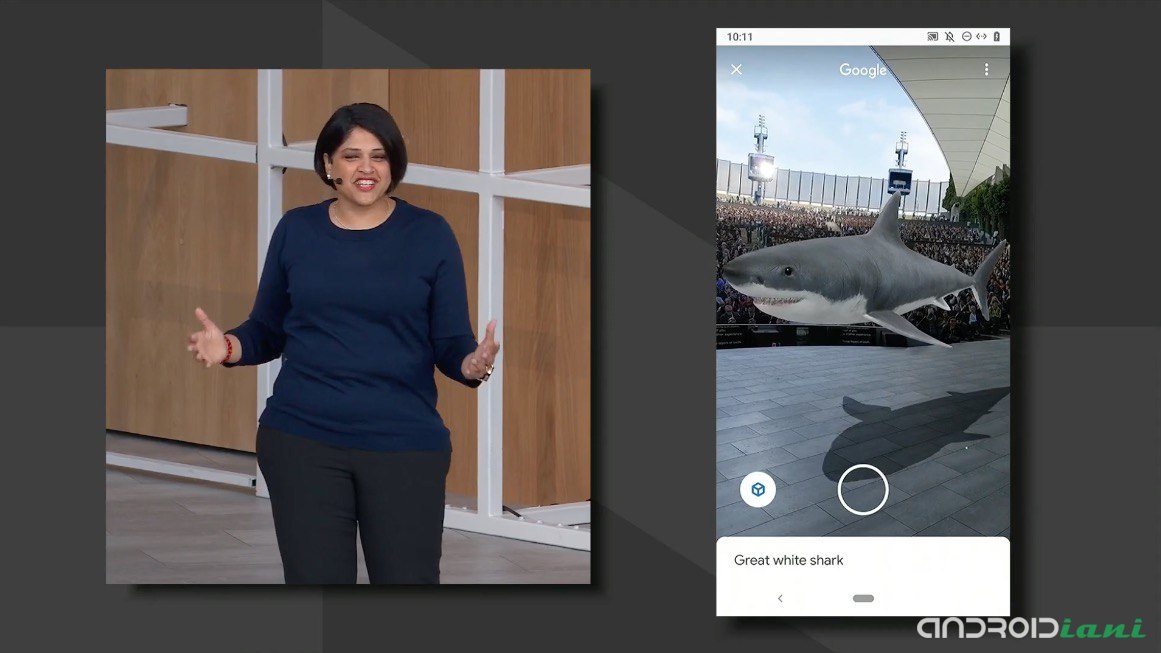Viewport: 1161px width, 653px height.
Task: Tap the cast icon in status bar
Action: click(932, 36)
